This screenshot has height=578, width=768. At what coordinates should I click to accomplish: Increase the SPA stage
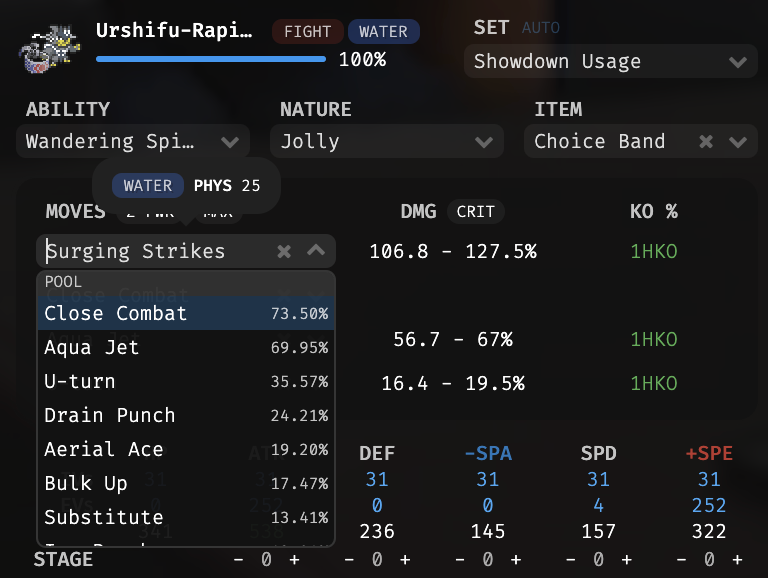click(x=516, y=559)
